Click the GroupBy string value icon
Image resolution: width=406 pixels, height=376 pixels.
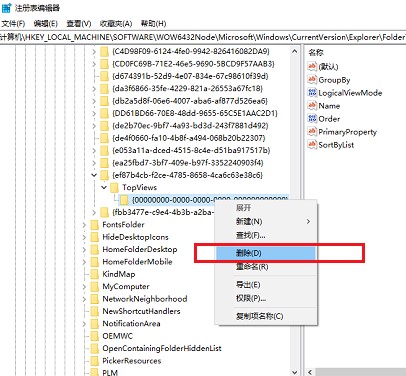pos(312,79)
